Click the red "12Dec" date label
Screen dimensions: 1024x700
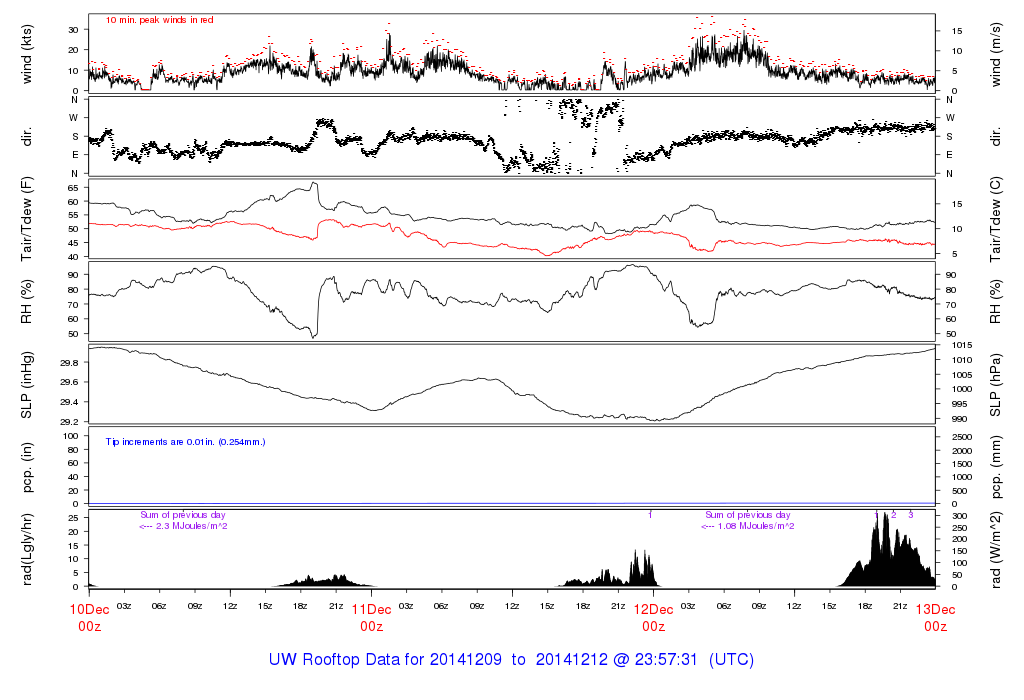[653, 610]
